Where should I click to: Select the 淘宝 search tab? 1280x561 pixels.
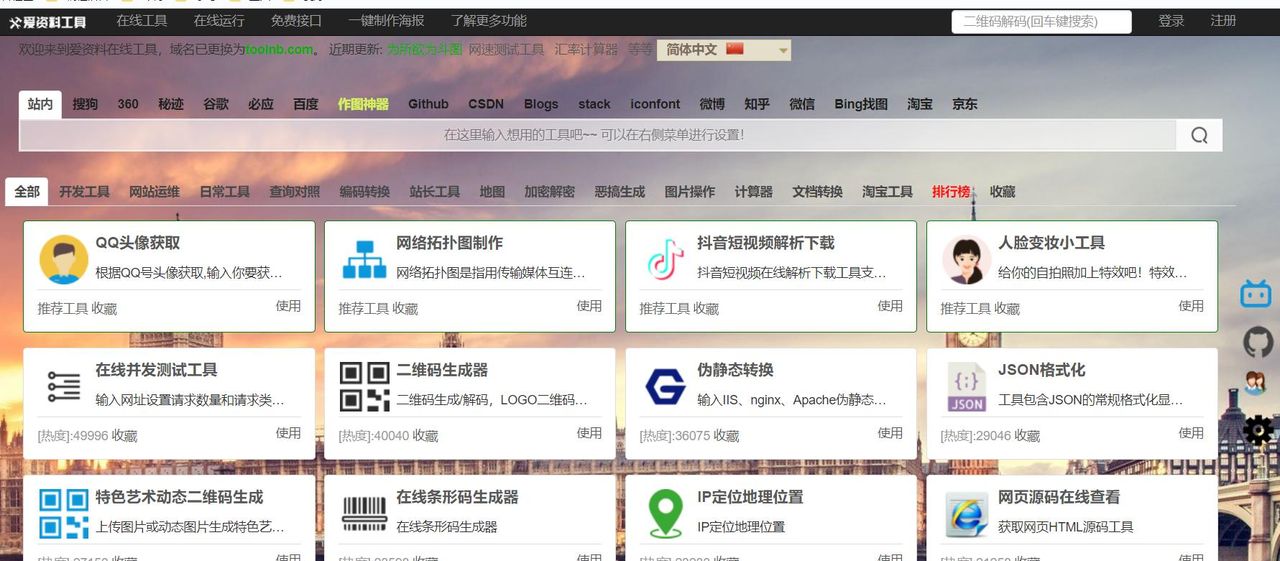click(x=920, y=104)
